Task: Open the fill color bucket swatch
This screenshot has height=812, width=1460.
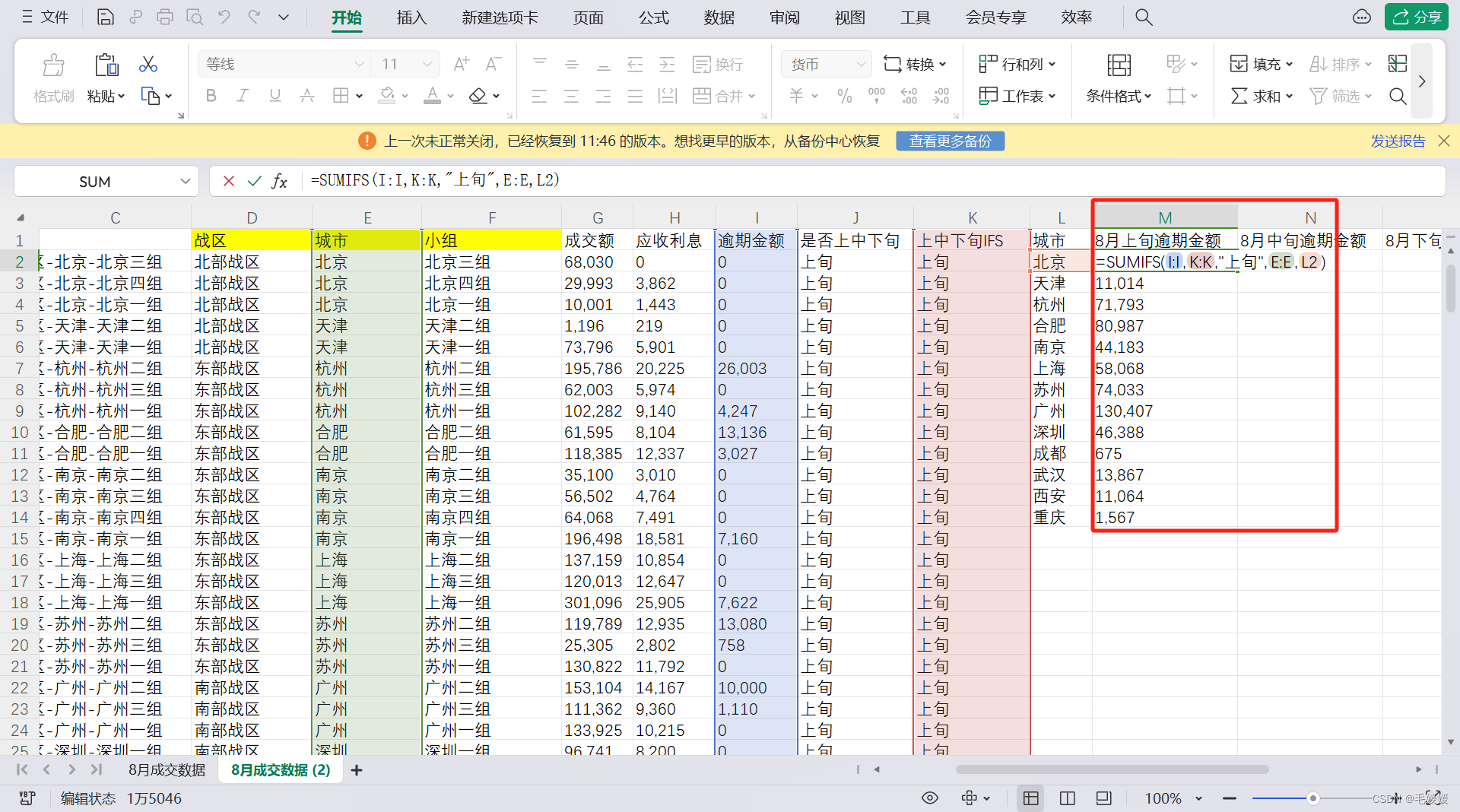Action: (387, 96)
